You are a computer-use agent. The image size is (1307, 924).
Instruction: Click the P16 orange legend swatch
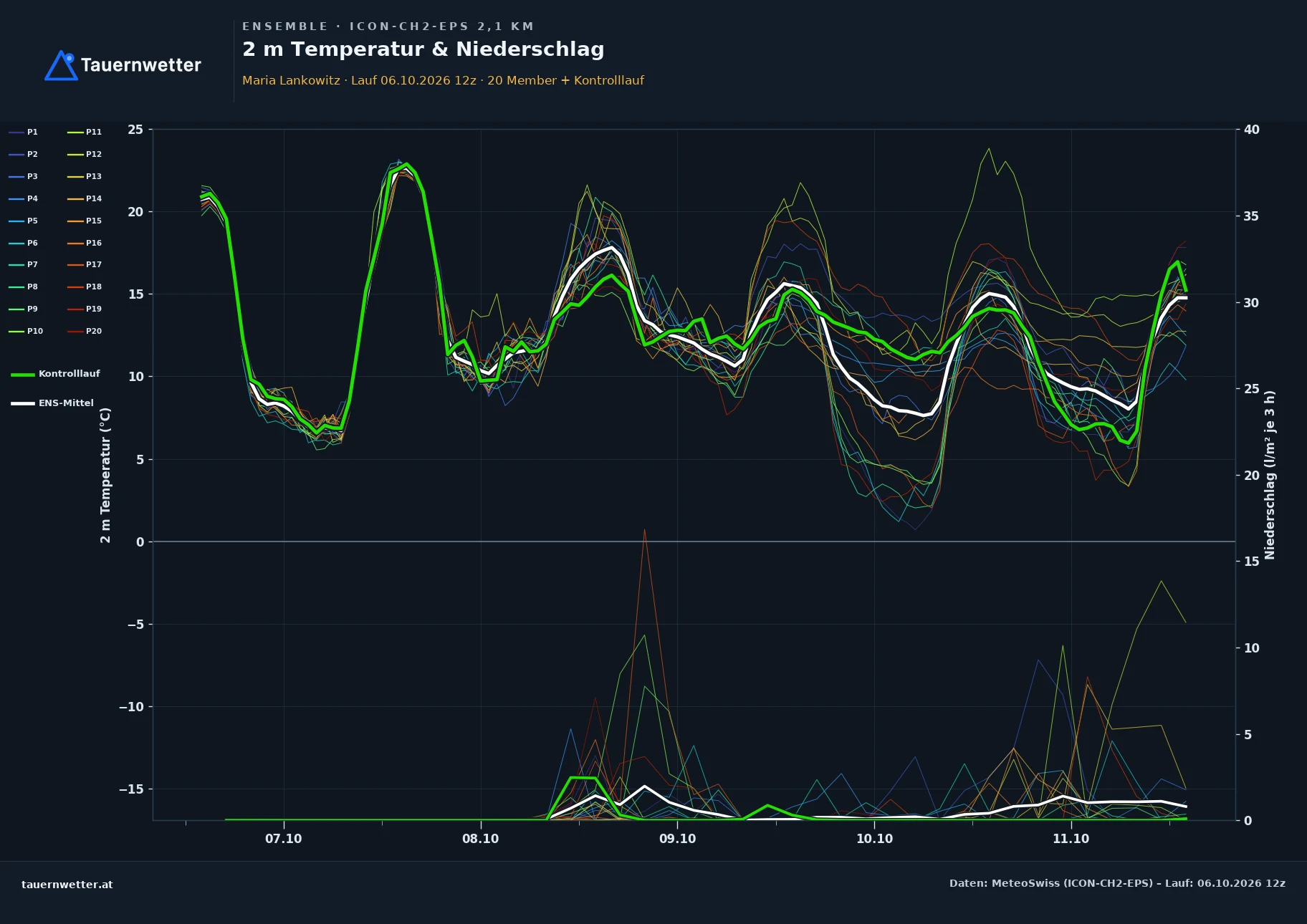click(75, 243)
